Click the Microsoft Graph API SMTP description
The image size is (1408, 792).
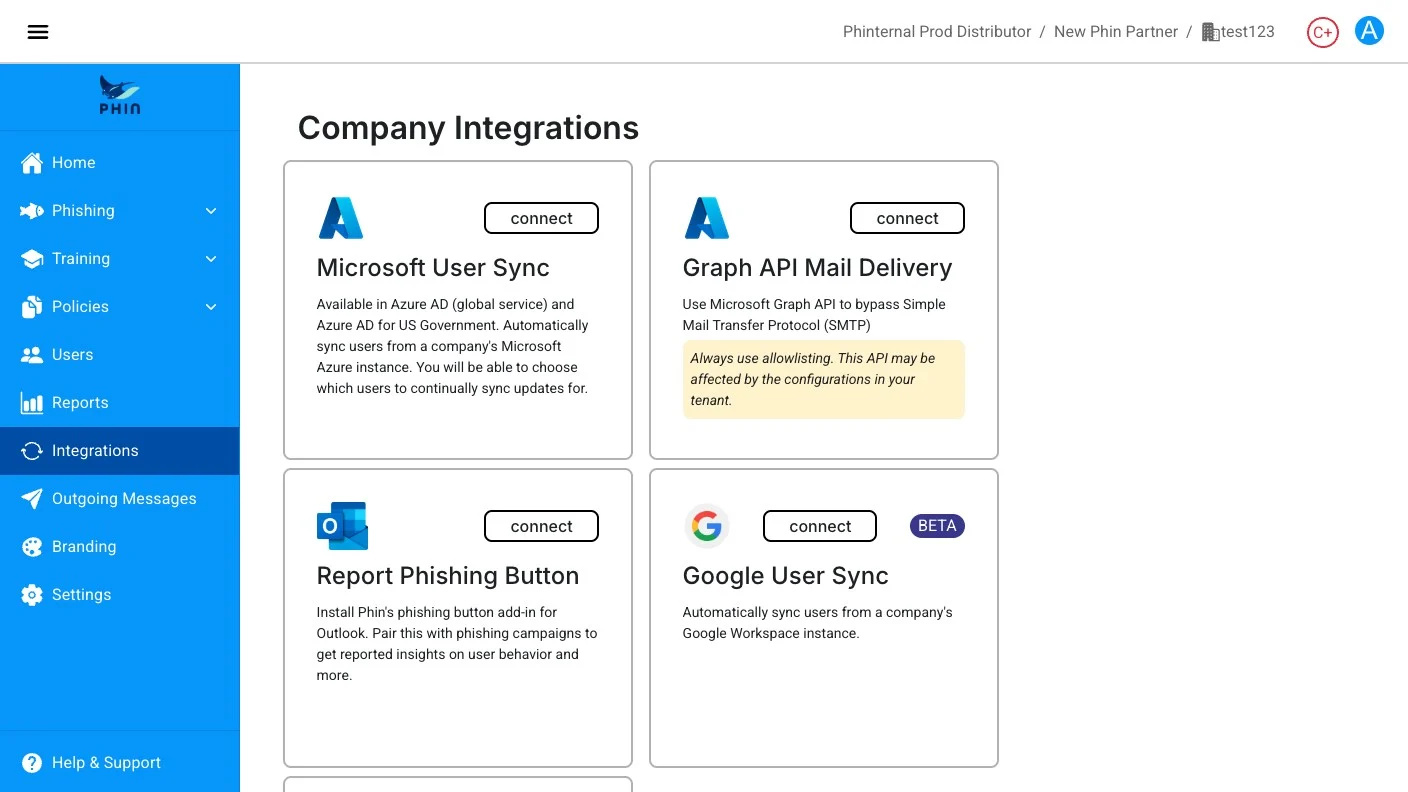[x=814, y=315]
